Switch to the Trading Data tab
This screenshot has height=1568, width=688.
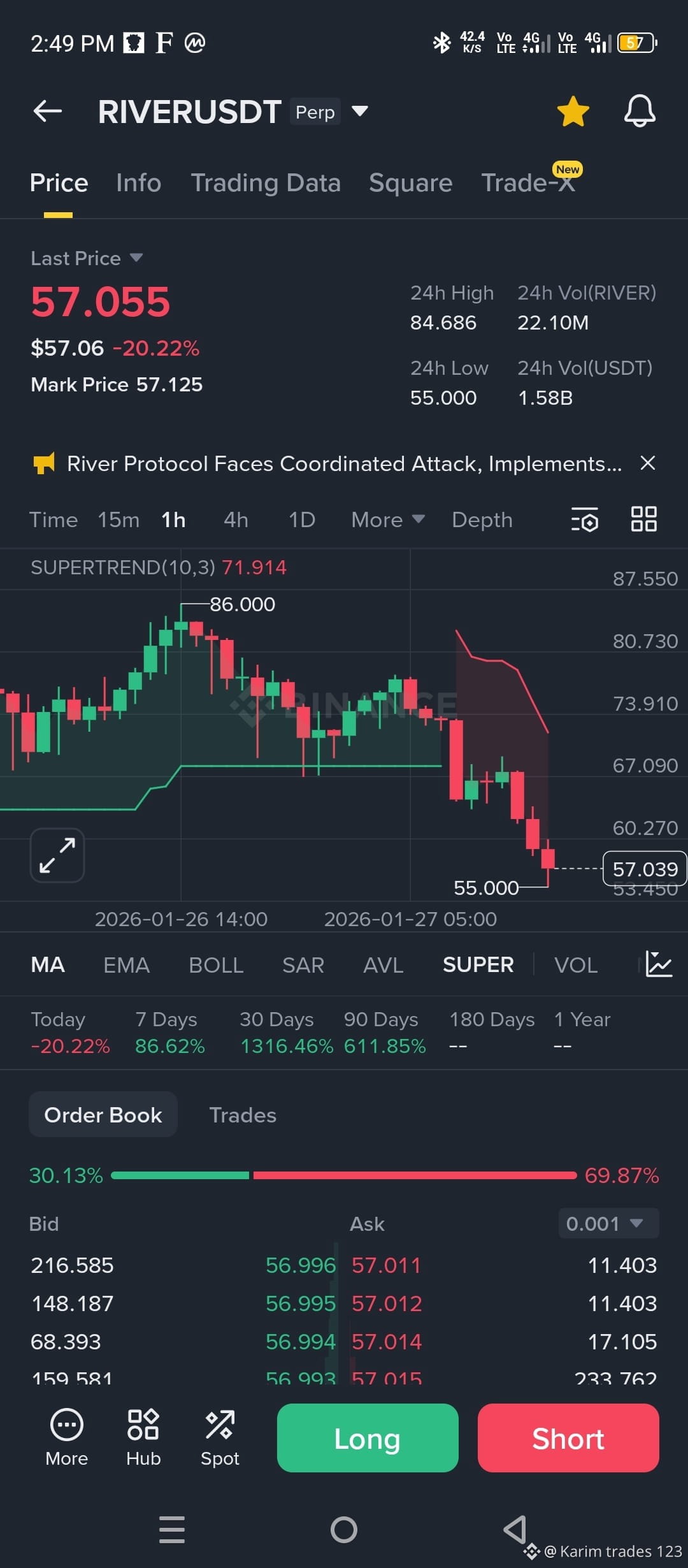tap(266, 182)
